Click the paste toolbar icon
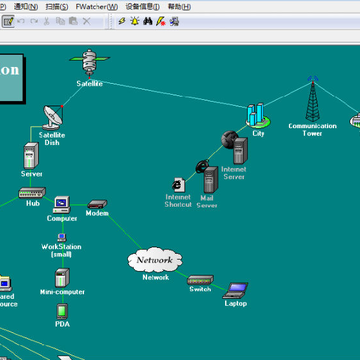This screenshot has width=360, height=360. (x=73, y=21)
